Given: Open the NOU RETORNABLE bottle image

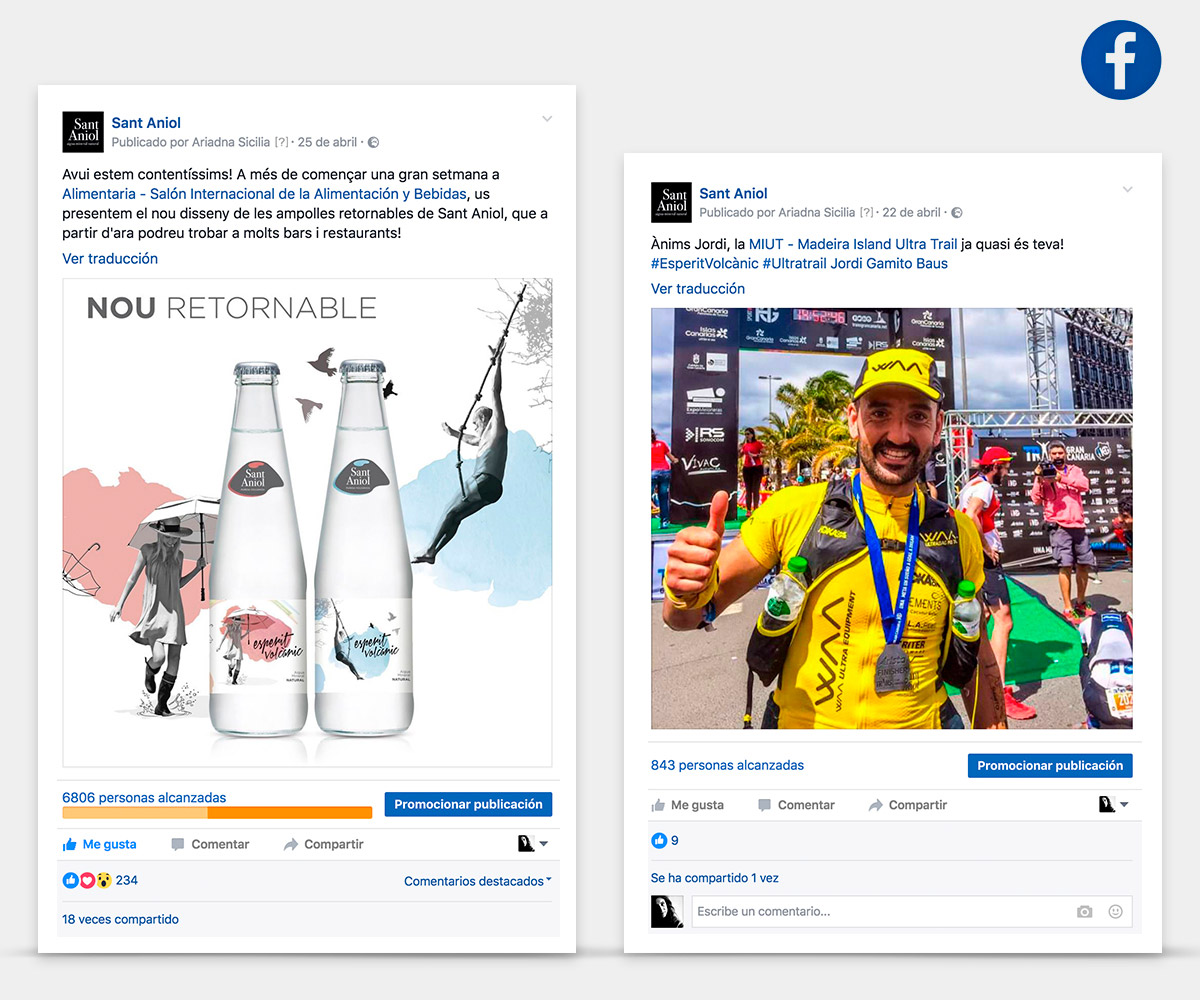Looking at the screenshot, I should click(x=307, y=522).
